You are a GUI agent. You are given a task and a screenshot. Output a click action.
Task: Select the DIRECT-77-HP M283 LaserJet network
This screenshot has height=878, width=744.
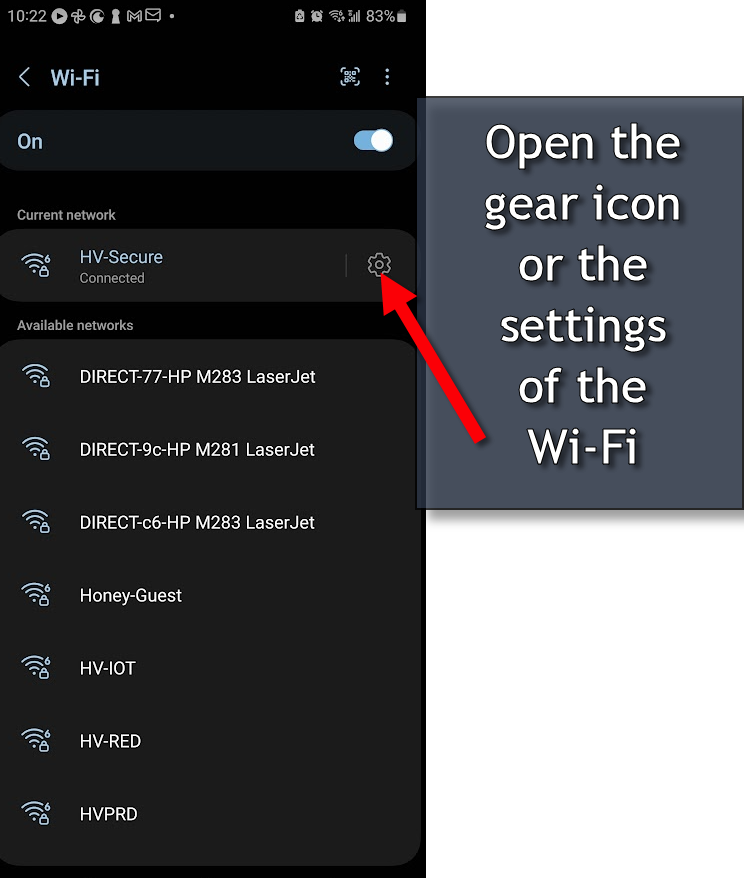pyautogui.click(x=210, y=376)
